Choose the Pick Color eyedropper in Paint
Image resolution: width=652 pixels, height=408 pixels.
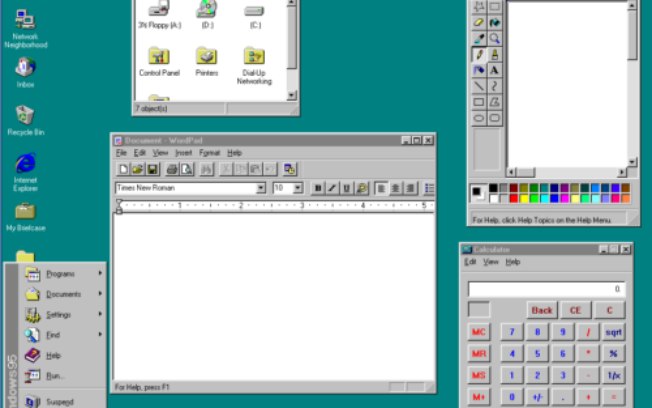[x=479, y=38]
